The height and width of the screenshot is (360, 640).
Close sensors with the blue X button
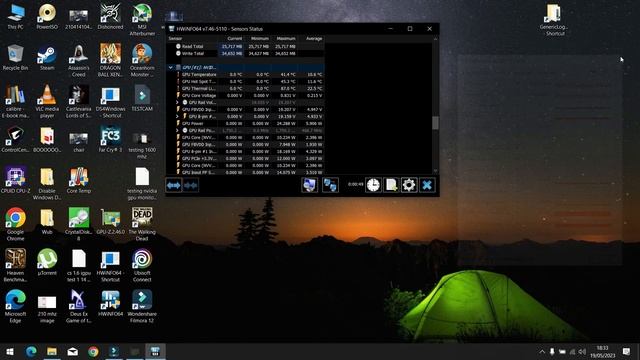click(427, 185)
